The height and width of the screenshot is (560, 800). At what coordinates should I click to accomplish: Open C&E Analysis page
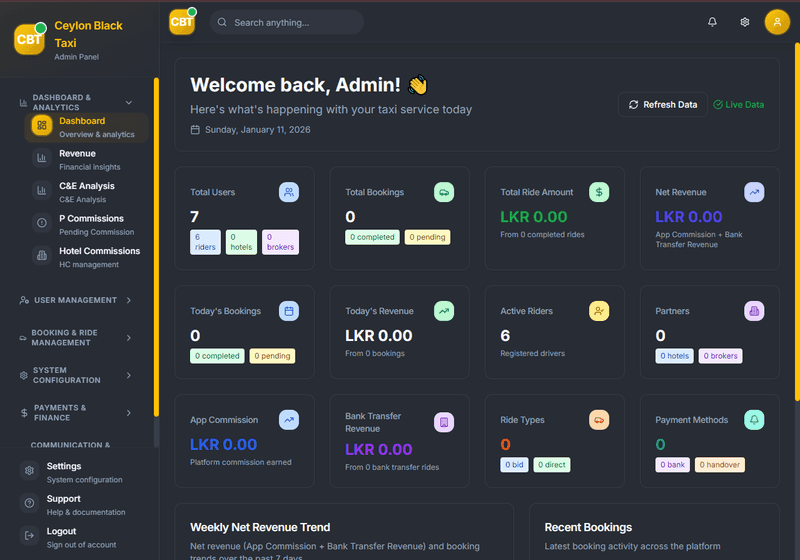(87, 192)
